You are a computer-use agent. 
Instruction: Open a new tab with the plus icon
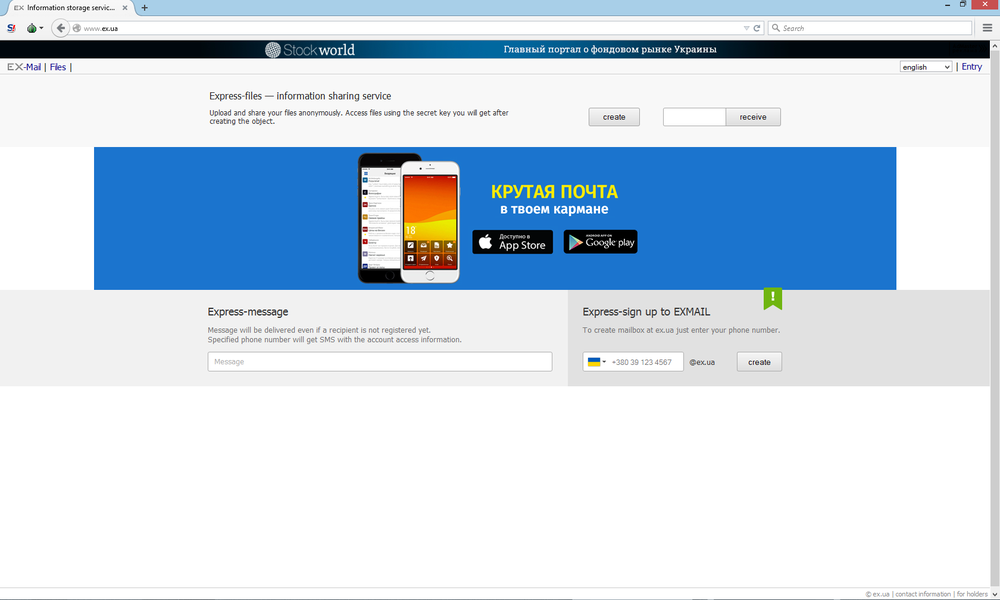[145, 7]
